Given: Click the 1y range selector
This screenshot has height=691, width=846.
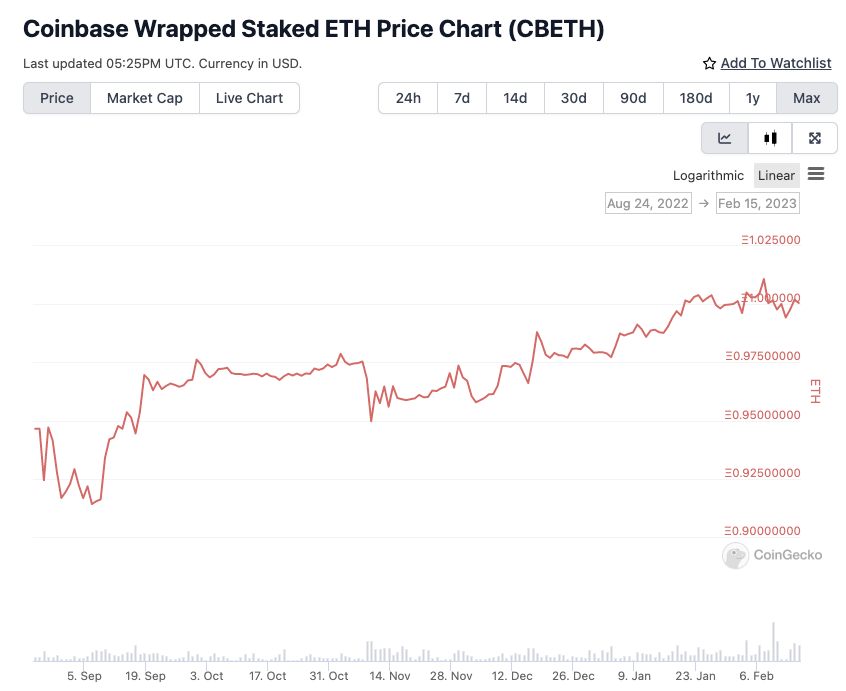Looking at the screenshot, I should tap(753, 98).
